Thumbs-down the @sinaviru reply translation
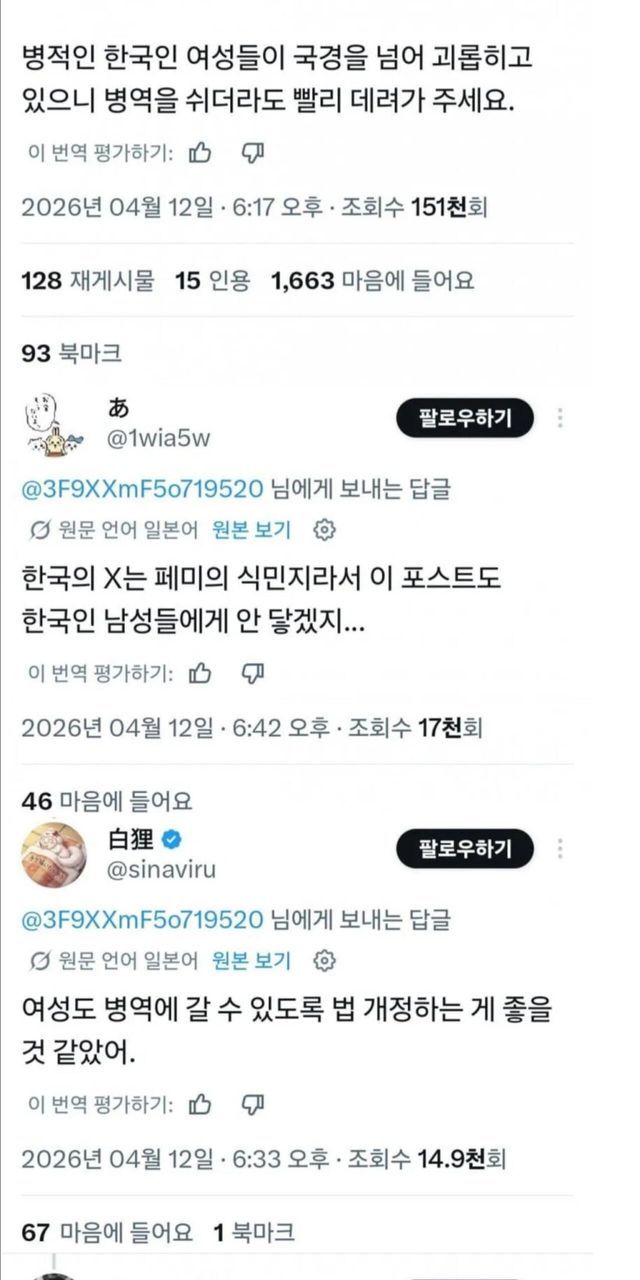The height and width of the screenshot is (1280, 640). (253, 1105)
